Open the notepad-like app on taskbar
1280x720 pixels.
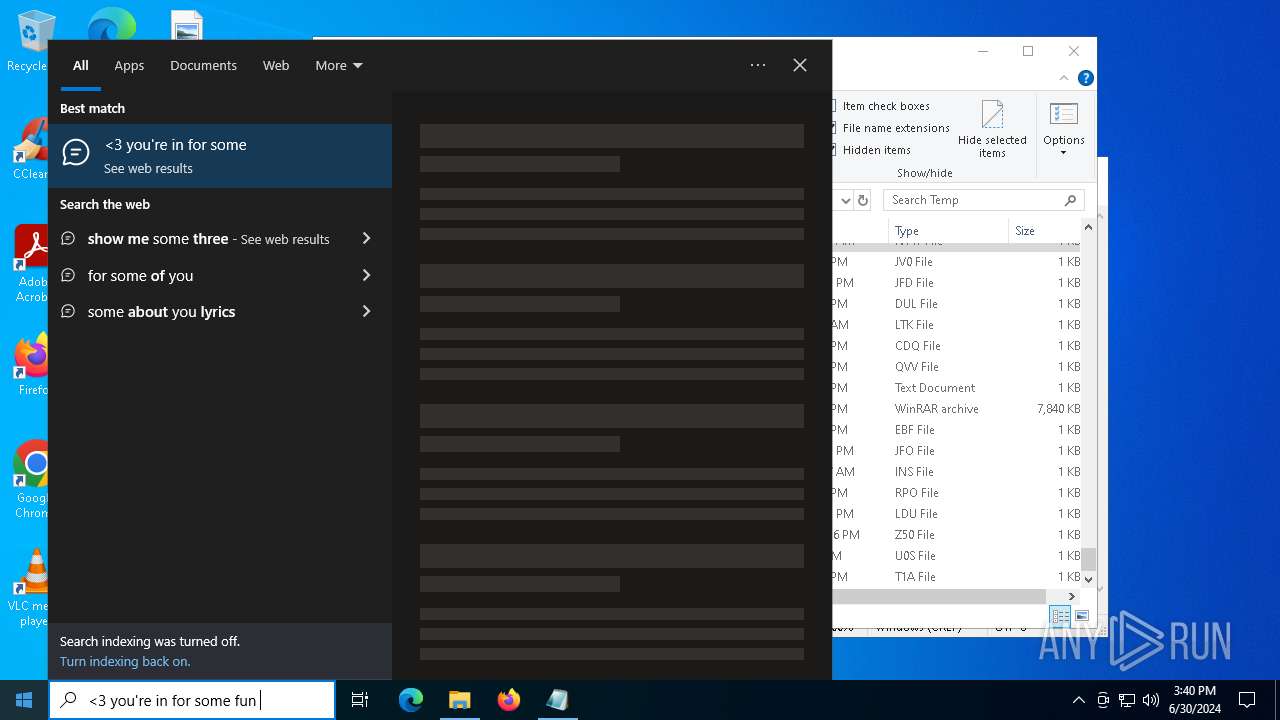pos(557,700)
